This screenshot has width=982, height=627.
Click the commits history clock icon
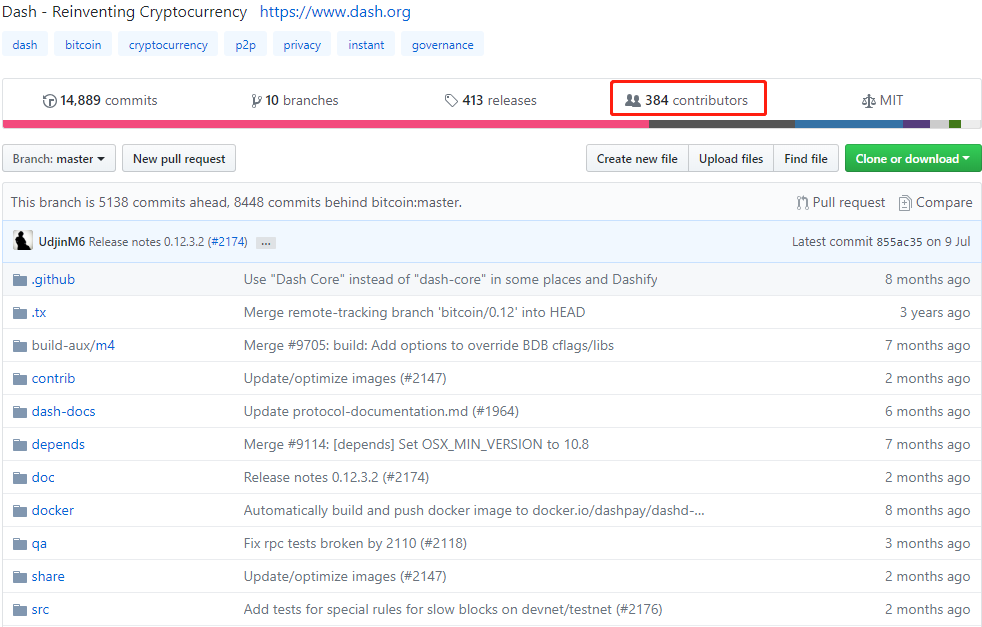pyautogui.click(x=49, y=101)
